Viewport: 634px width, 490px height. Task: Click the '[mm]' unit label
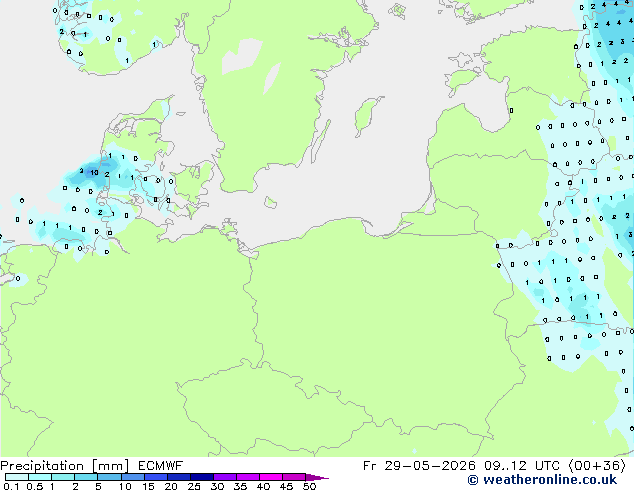coord(111,466)
